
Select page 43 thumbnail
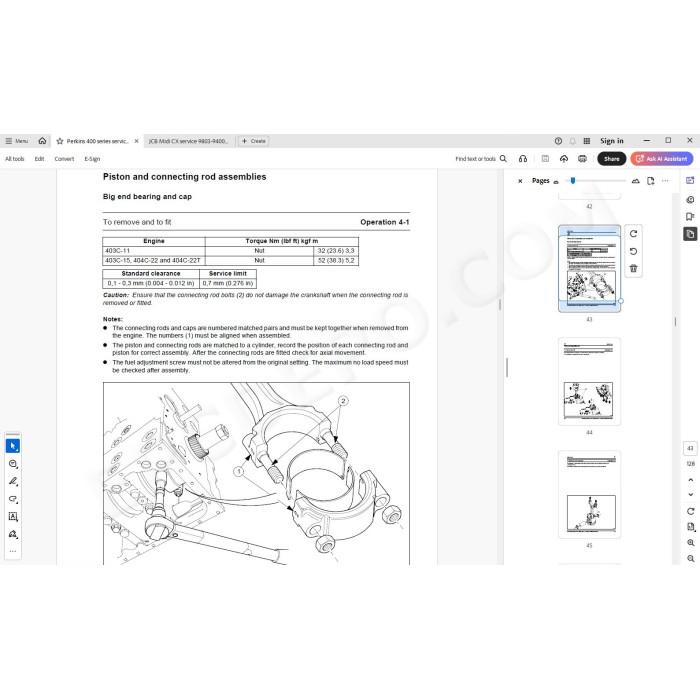click(589, 268)
